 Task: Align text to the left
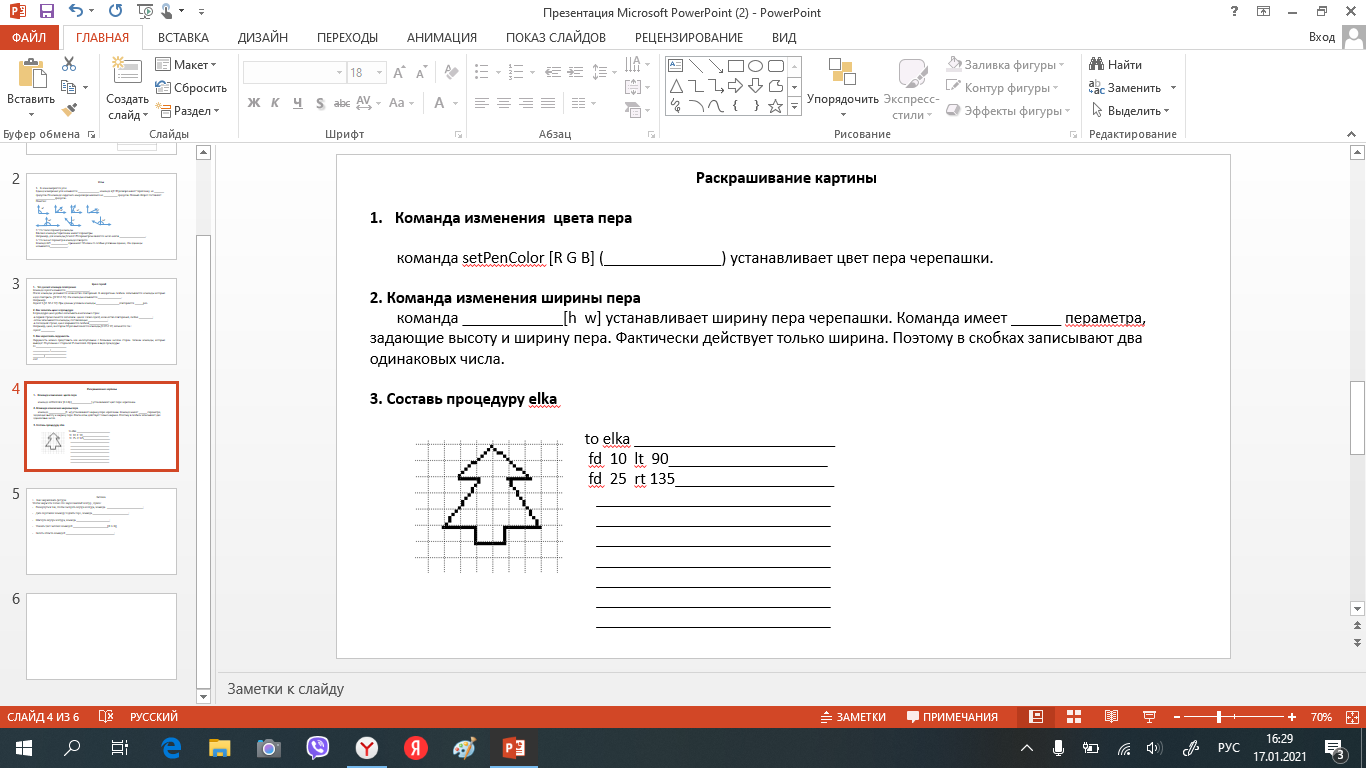tap(482, 103)
